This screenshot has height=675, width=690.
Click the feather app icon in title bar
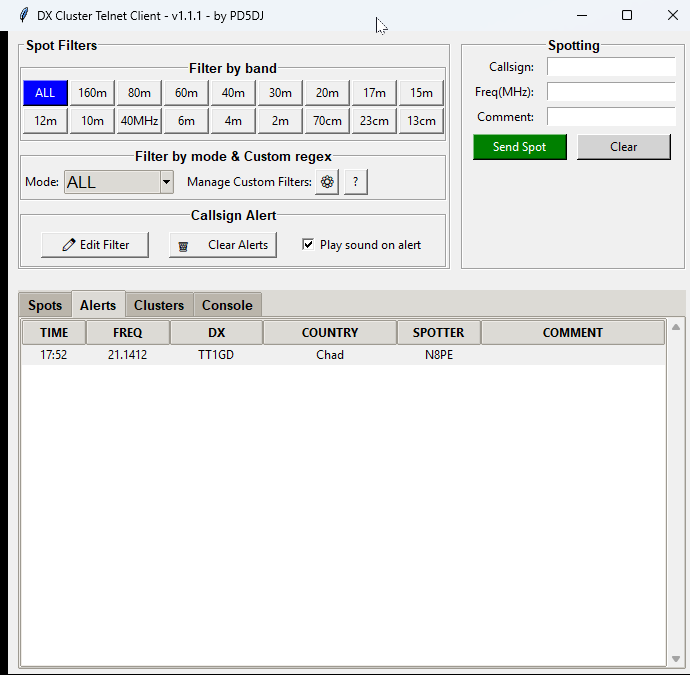coord(23,15)
